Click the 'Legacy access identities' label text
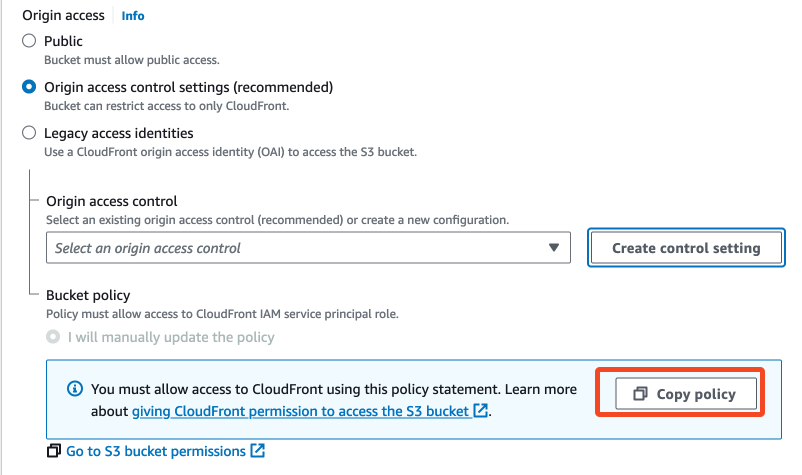The image size is (802, 475). tap(119, 133)
